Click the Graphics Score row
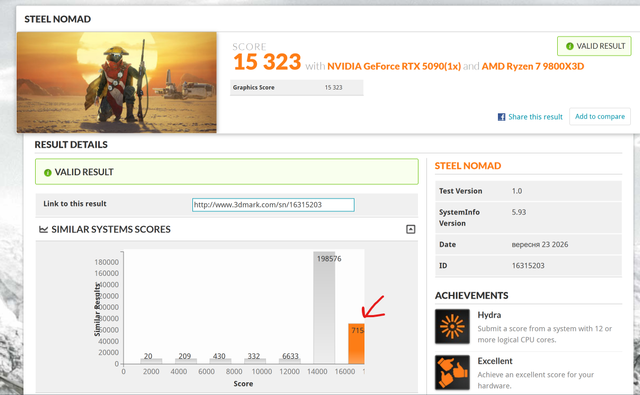Image resolution: width=640 pixels, height=395 pixels. (297, 87)
